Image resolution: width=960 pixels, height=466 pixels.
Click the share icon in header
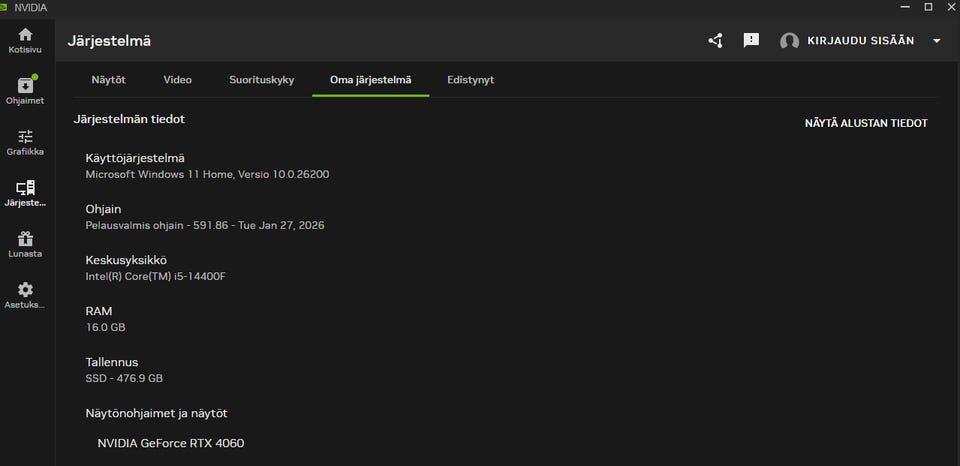coord(715,40)
